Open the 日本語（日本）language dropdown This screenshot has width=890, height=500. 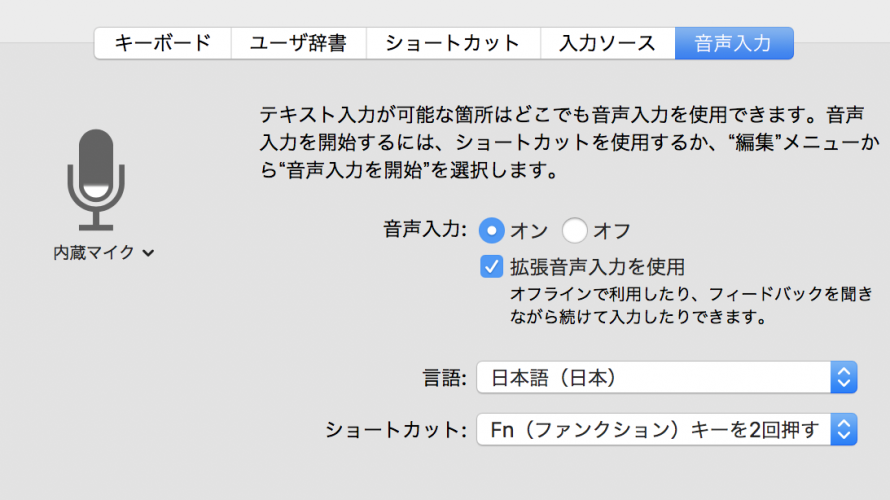click(x=666, y=377)
